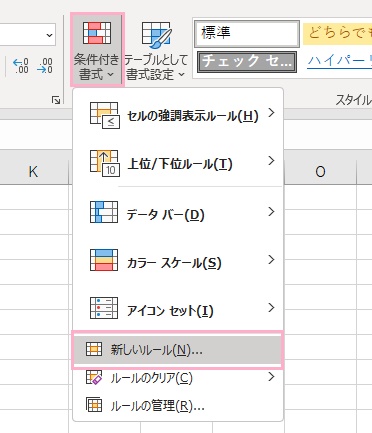Screen dimensions: 372x433
Task: Expand the セルの強調表示ルール chevron arrow
Action: point(271,113)
